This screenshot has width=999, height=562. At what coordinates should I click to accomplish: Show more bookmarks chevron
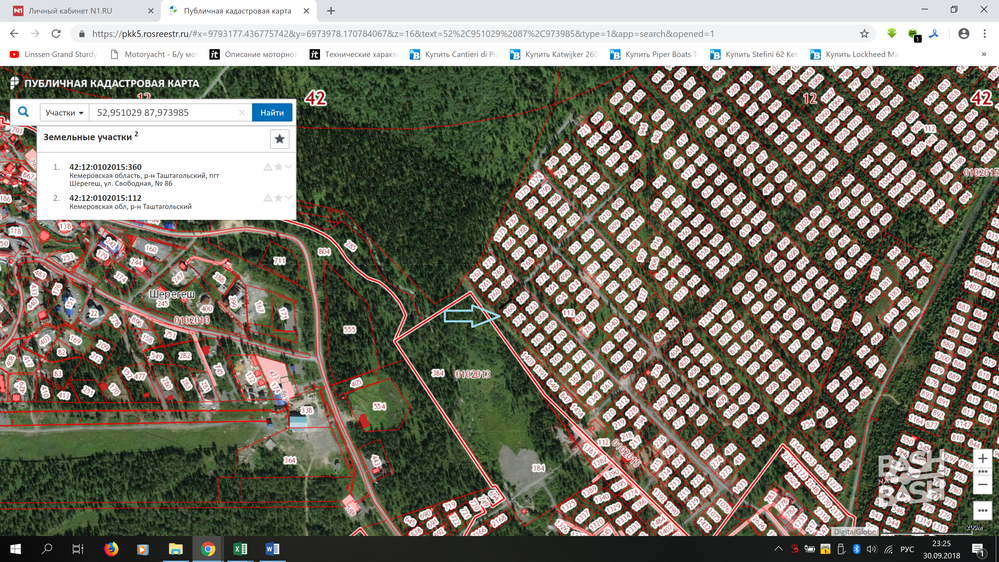(x=984, y=54)
